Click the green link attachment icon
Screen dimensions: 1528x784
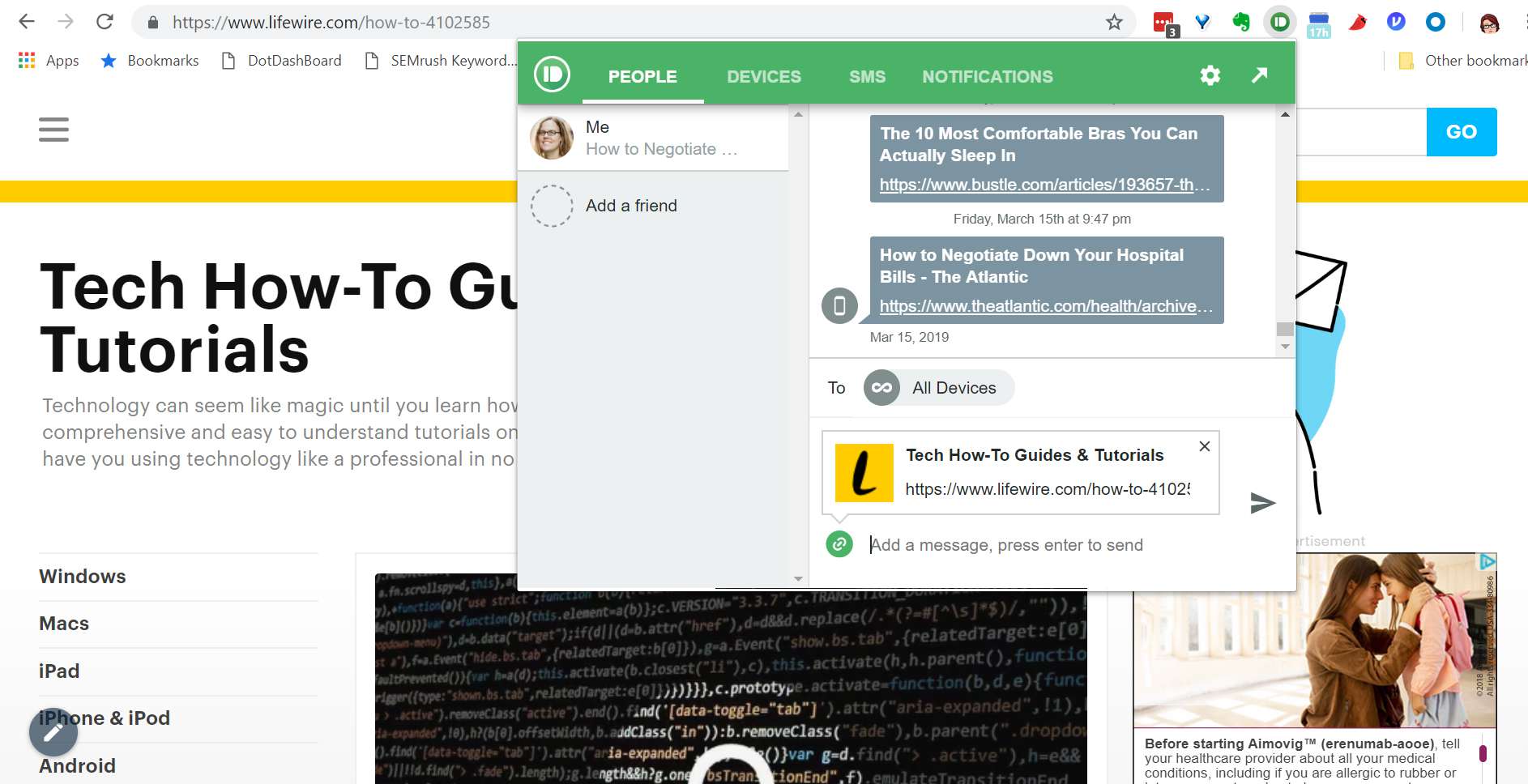pyautogui.click(x=839, y=544)
